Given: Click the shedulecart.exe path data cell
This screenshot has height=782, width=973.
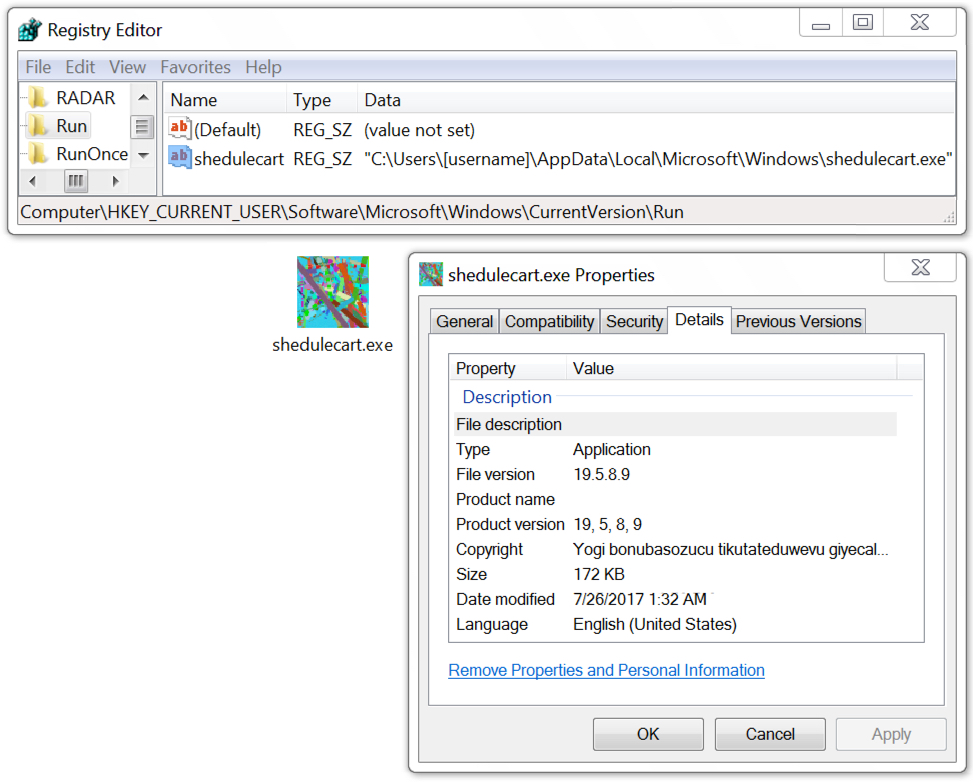Looking at the screenshot, I should tap(658, 159).
